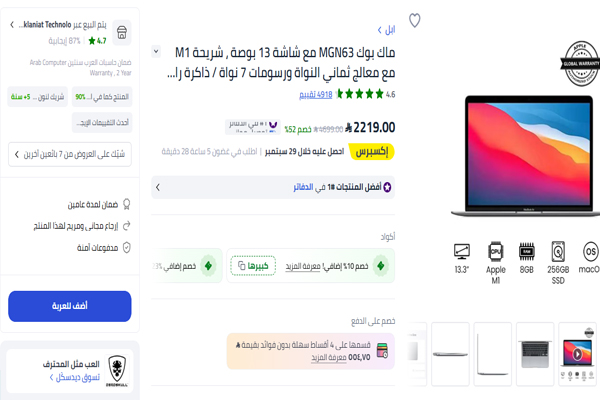Click the 256GB SSD storage icon
Image resolution: width=600 pixels, height=400 pixels.
[558, 251]
